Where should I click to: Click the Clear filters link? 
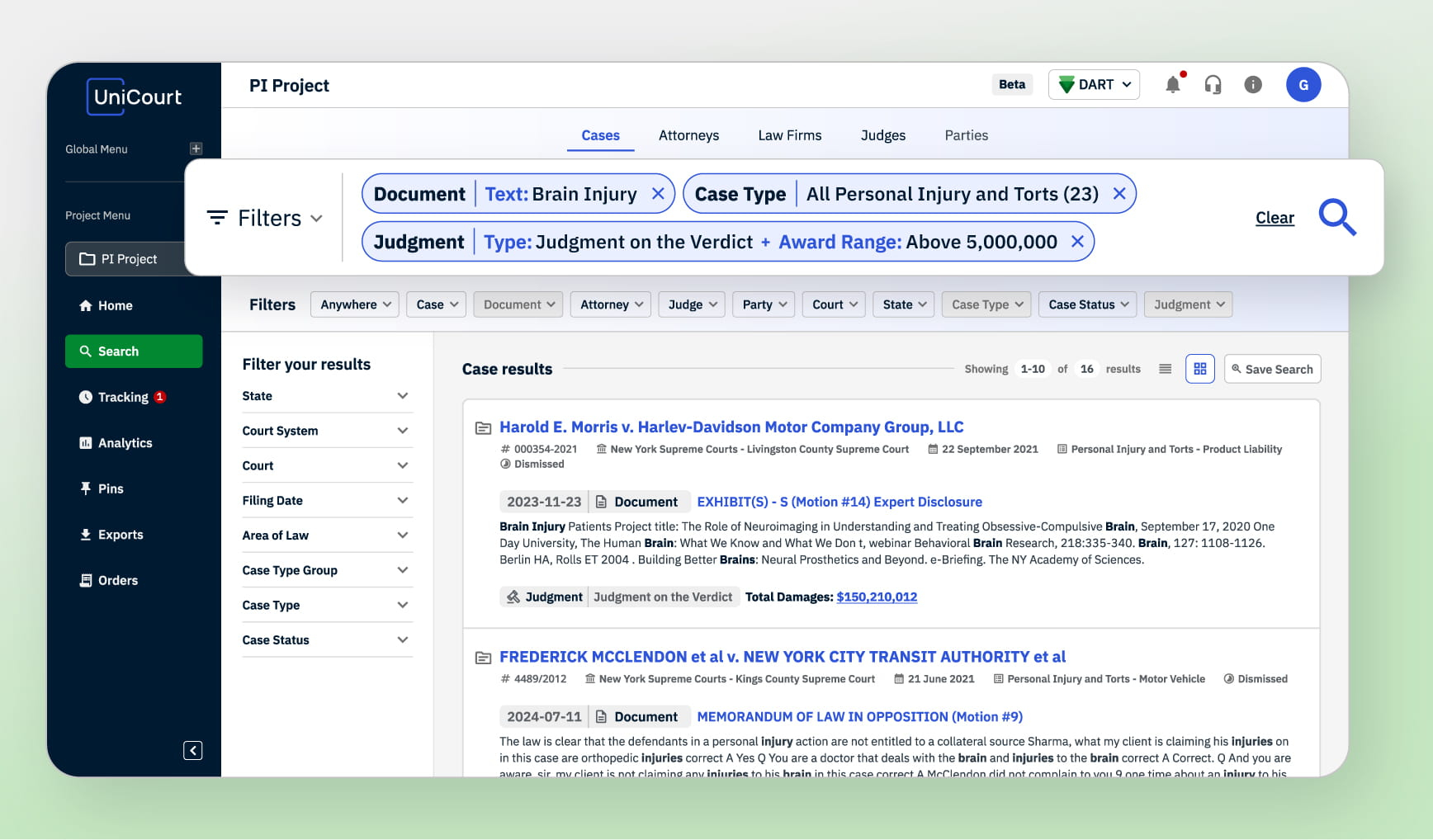click(1275, 218)
